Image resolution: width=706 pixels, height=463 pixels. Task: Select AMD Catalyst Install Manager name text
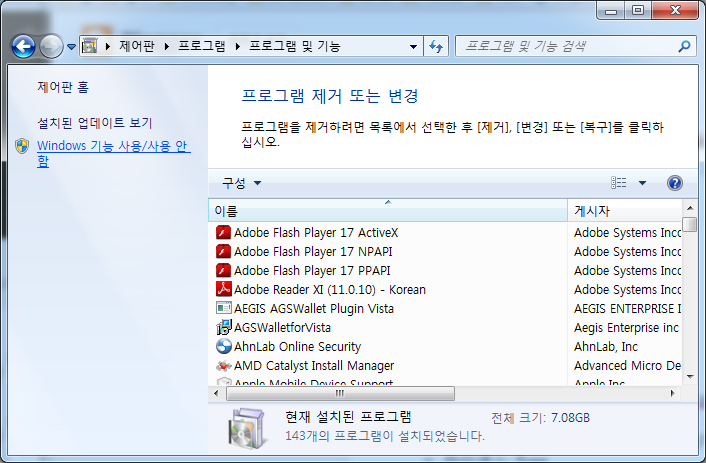pos(314,365)
